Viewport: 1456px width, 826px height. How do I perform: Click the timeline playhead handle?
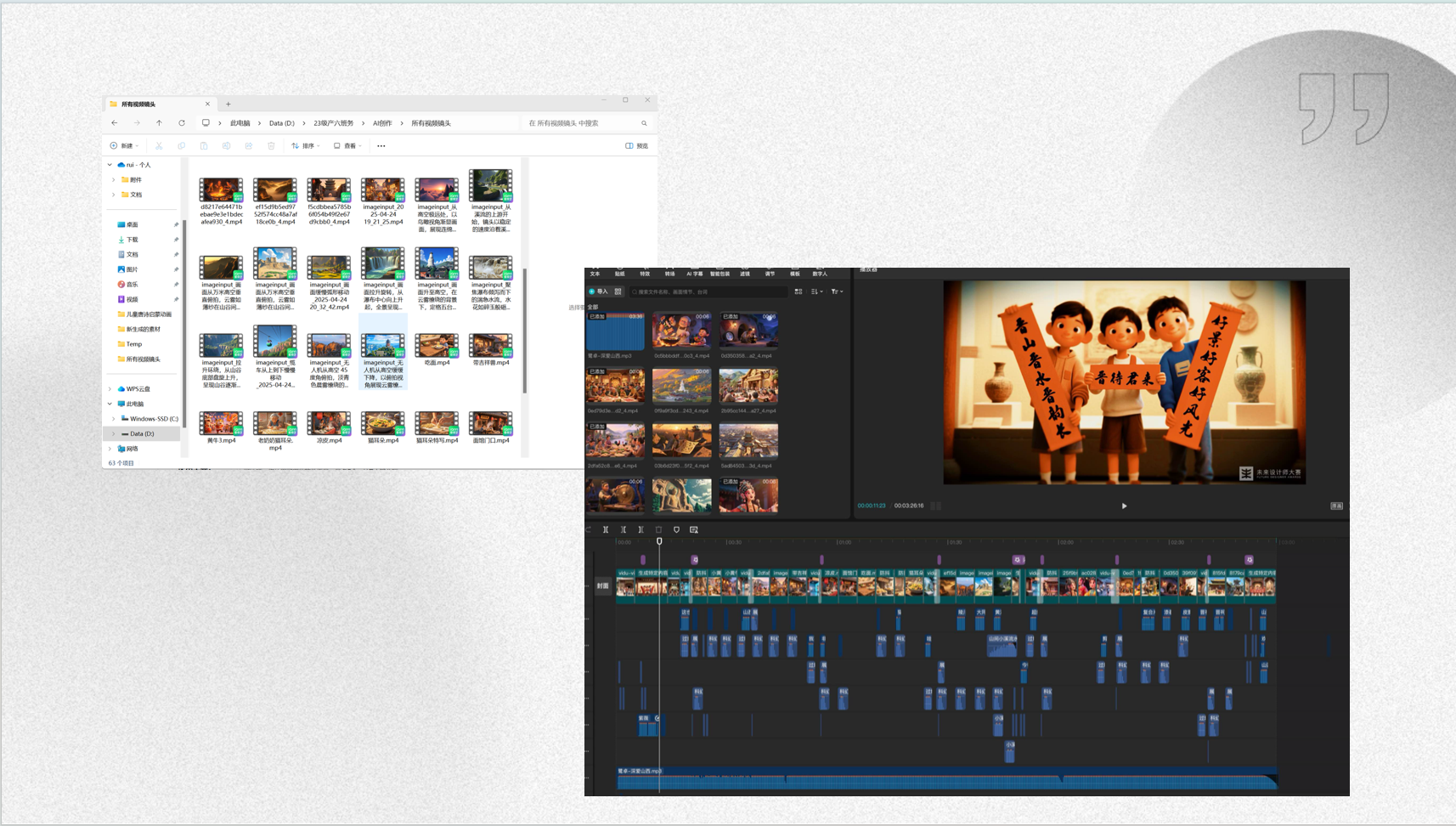[659, 541]
